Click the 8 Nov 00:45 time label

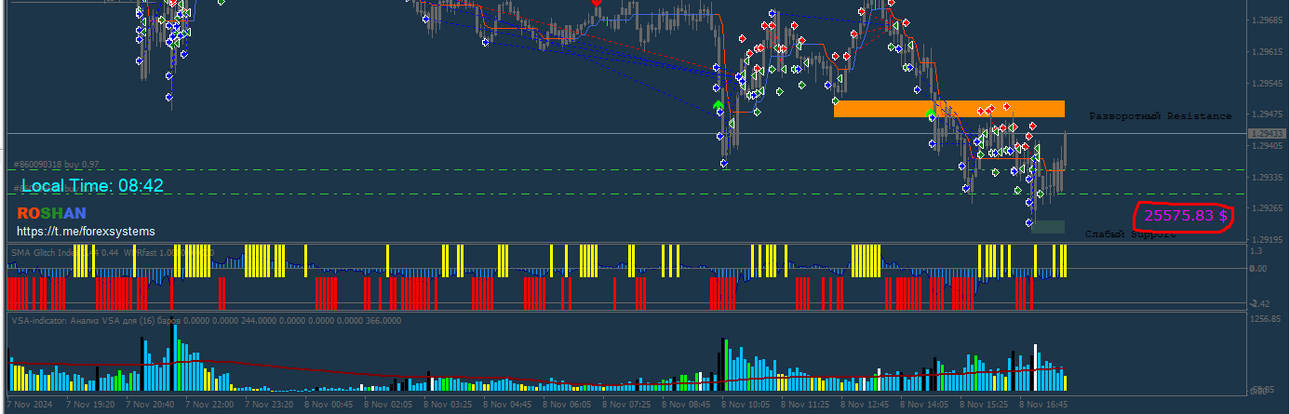point(328,406)
